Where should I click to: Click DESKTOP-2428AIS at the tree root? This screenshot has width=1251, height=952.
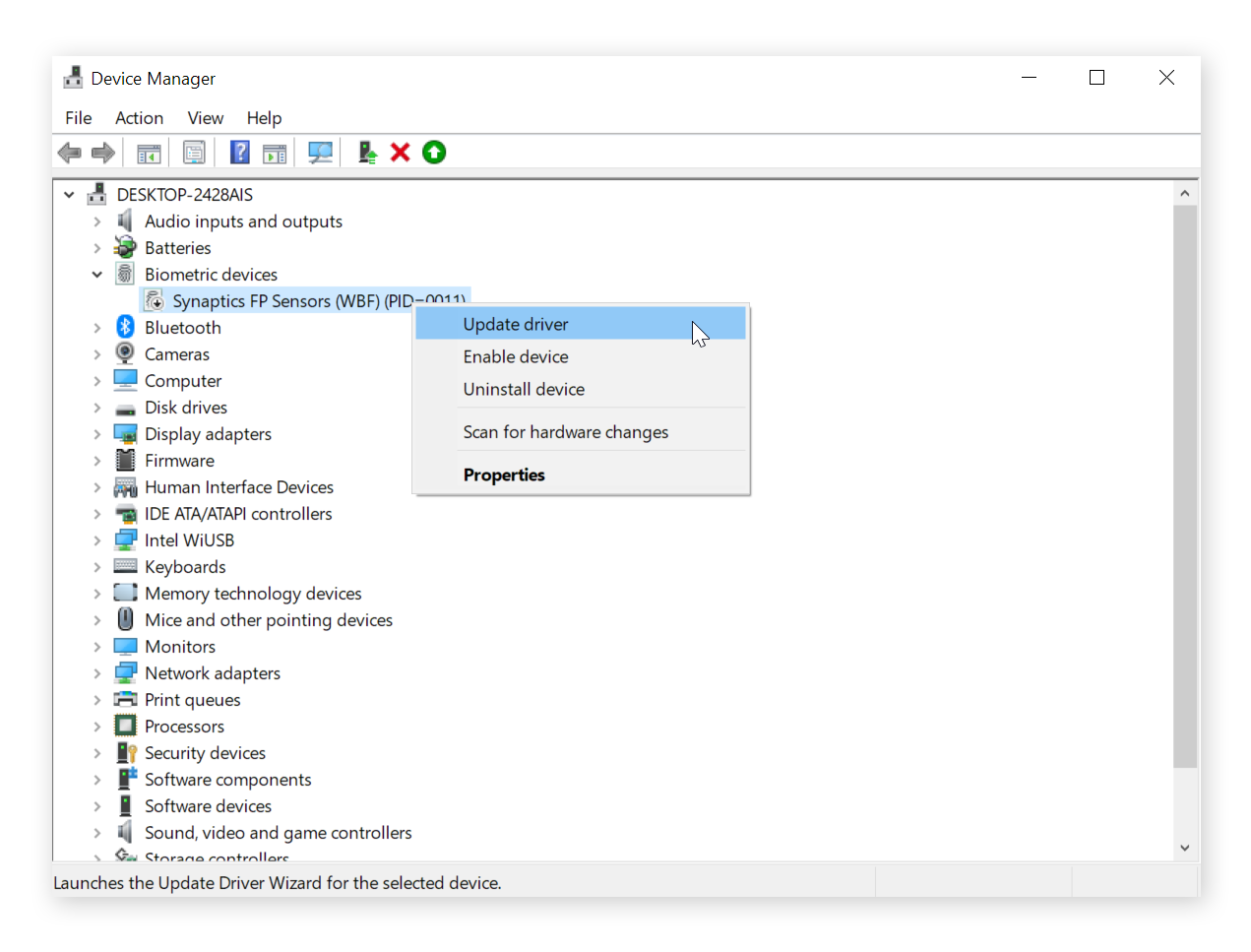pos(185,194)
